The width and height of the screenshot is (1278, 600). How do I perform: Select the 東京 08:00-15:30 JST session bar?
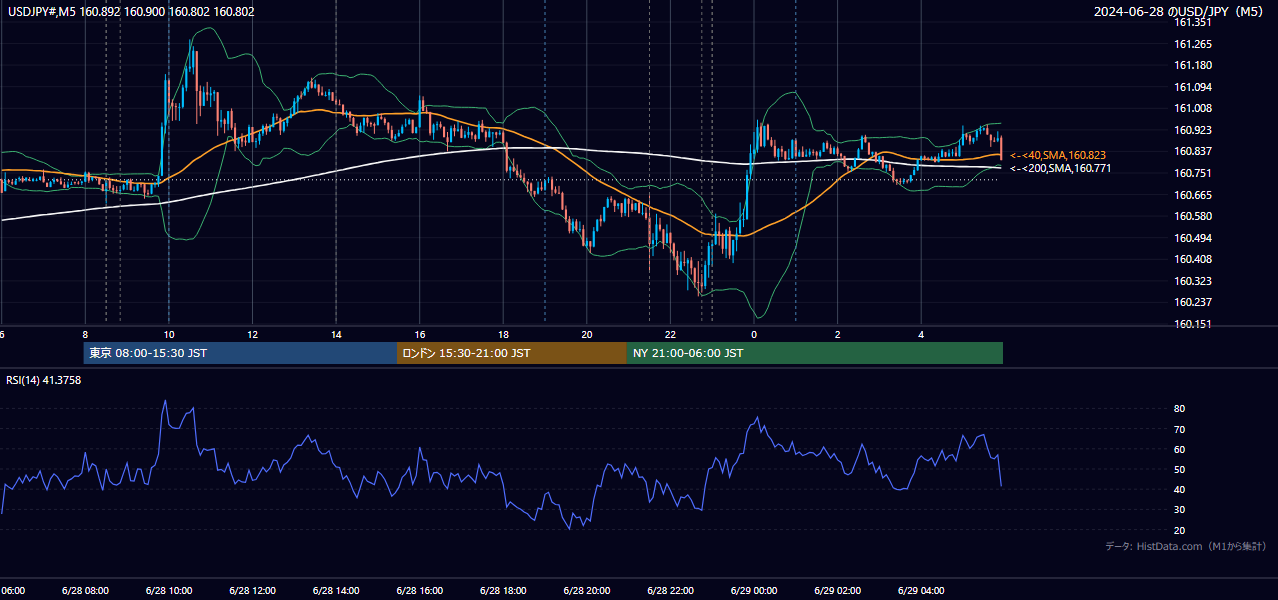pyautogui.click(x=240, y=353)
